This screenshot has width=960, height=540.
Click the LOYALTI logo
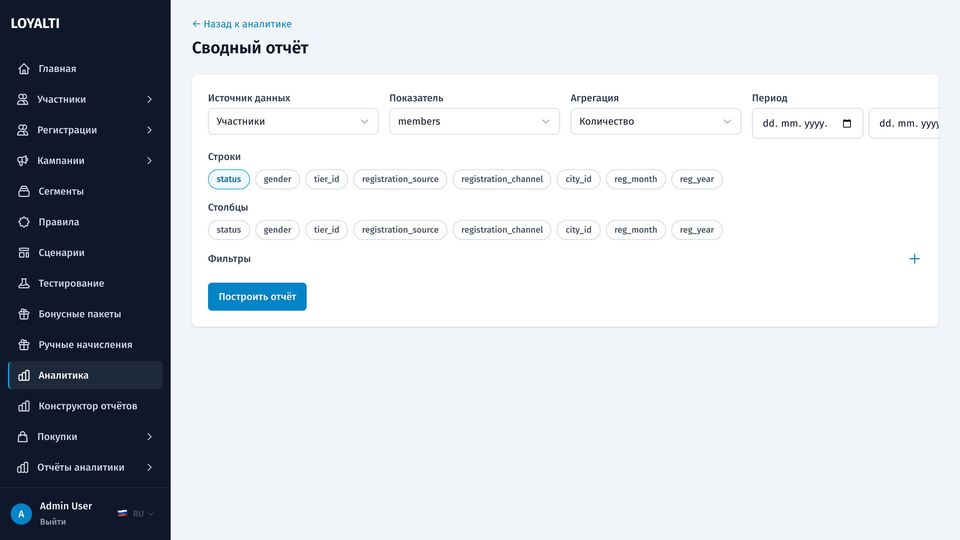(x=35, y=23)
